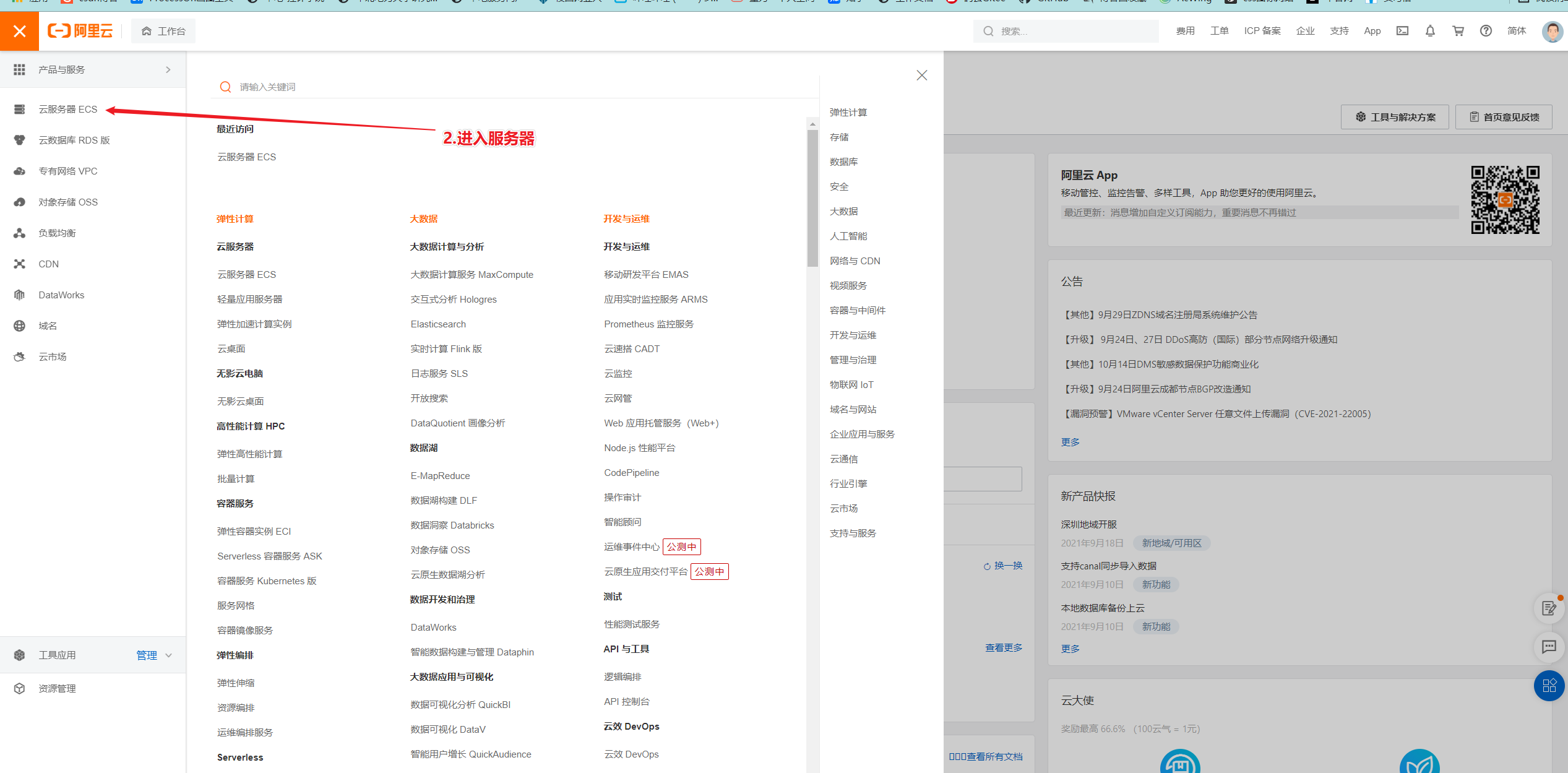
Task: Select 负载均衡 in the sidebar
Action: (56, 233)
